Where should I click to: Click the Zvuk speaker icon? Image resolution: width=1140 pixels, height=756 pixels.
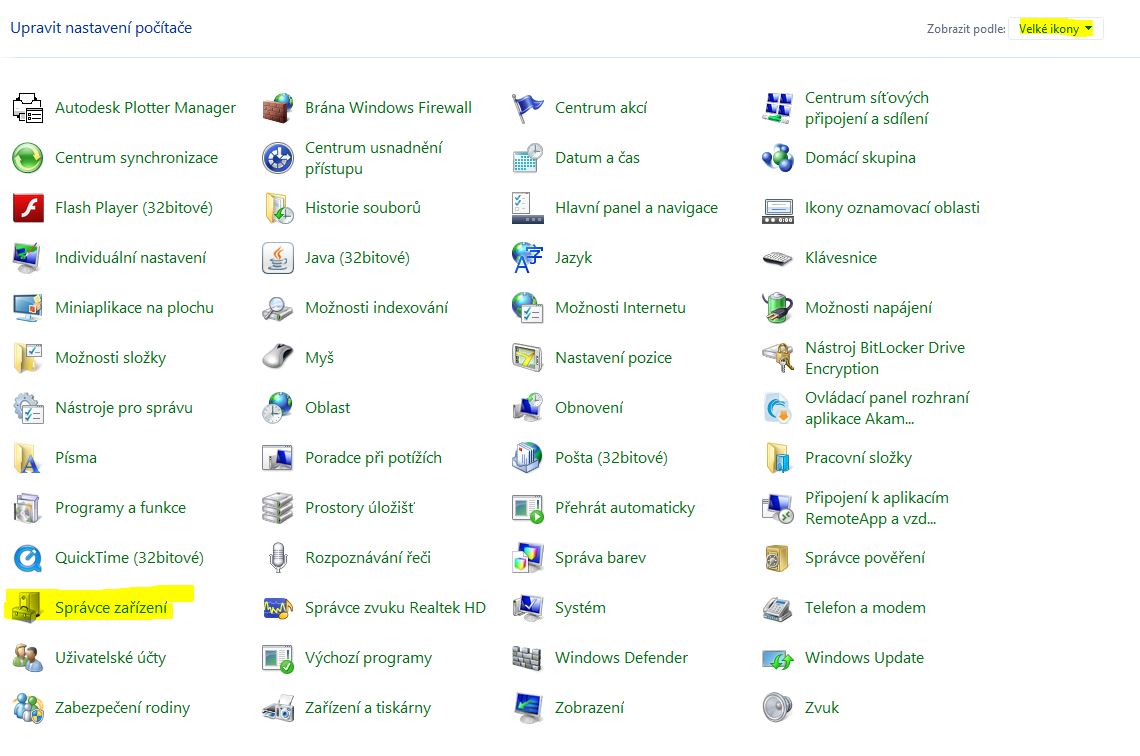[x=777, y=708]
